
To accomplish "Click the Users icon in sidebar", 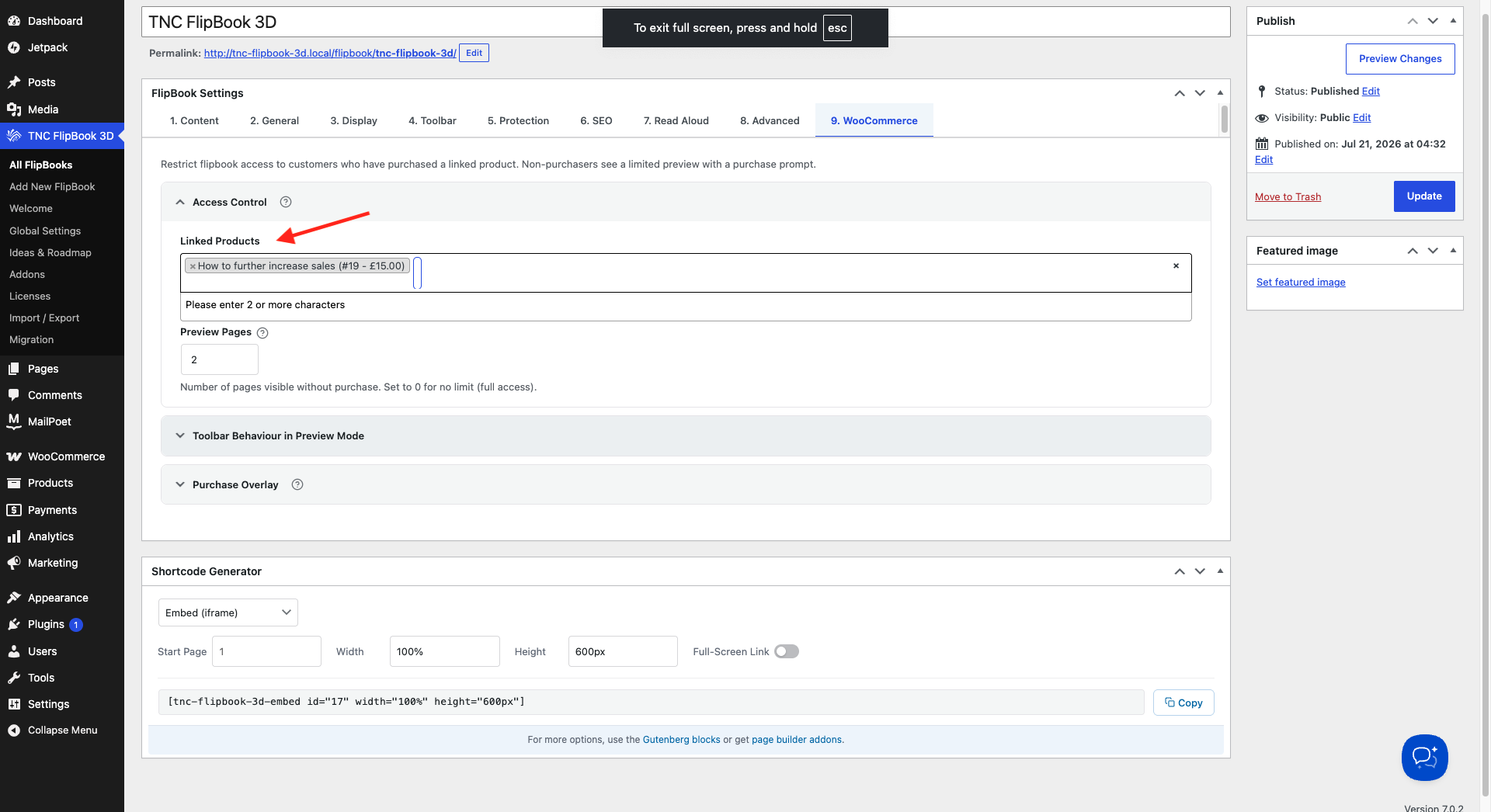I will click(14, 651).
